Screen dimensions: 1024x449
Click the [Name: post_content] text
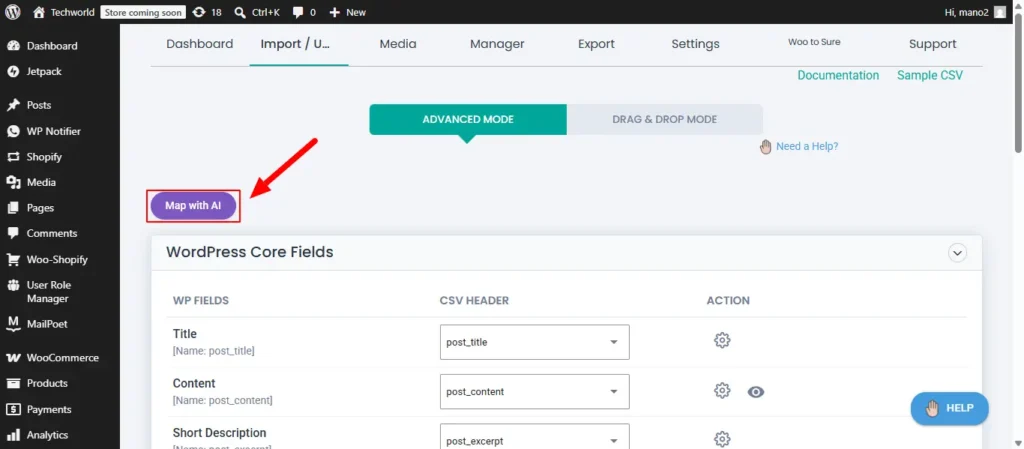coord(223,400)
